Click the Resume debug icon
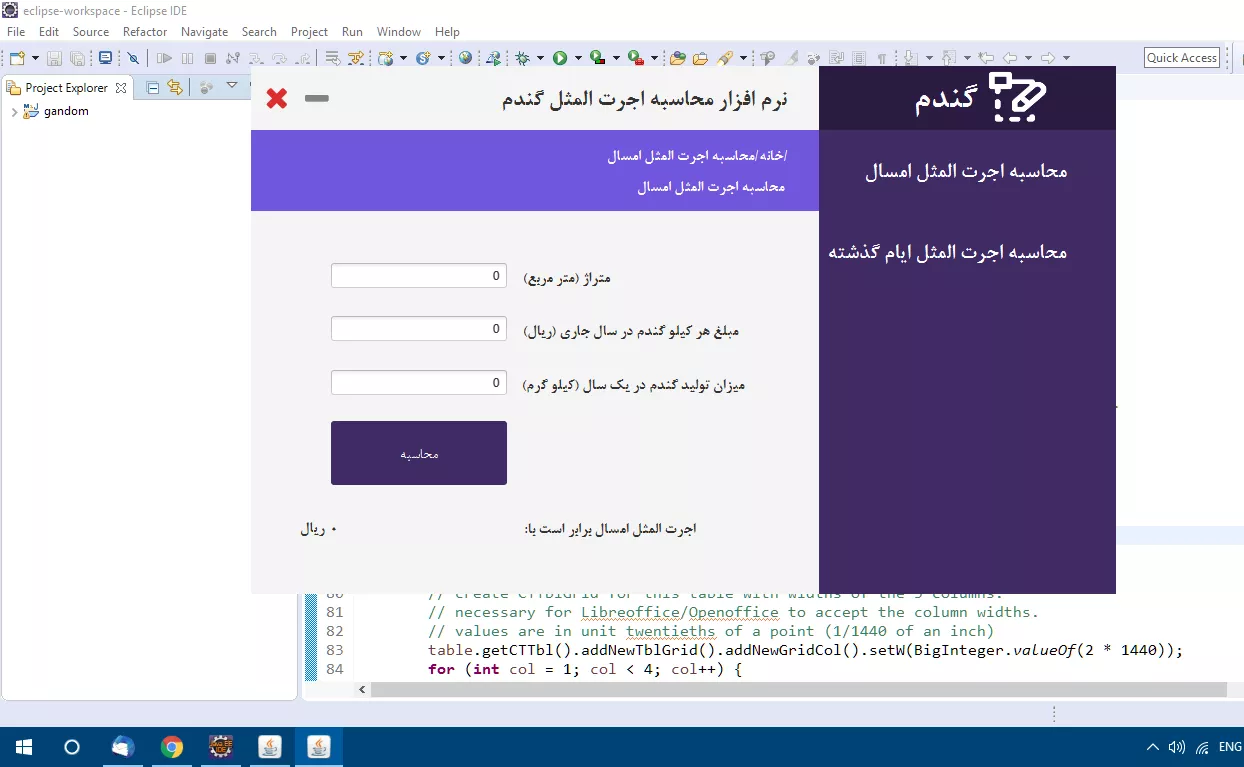Viewport: 1244px width, 767px height. click(x=164, y=58)
